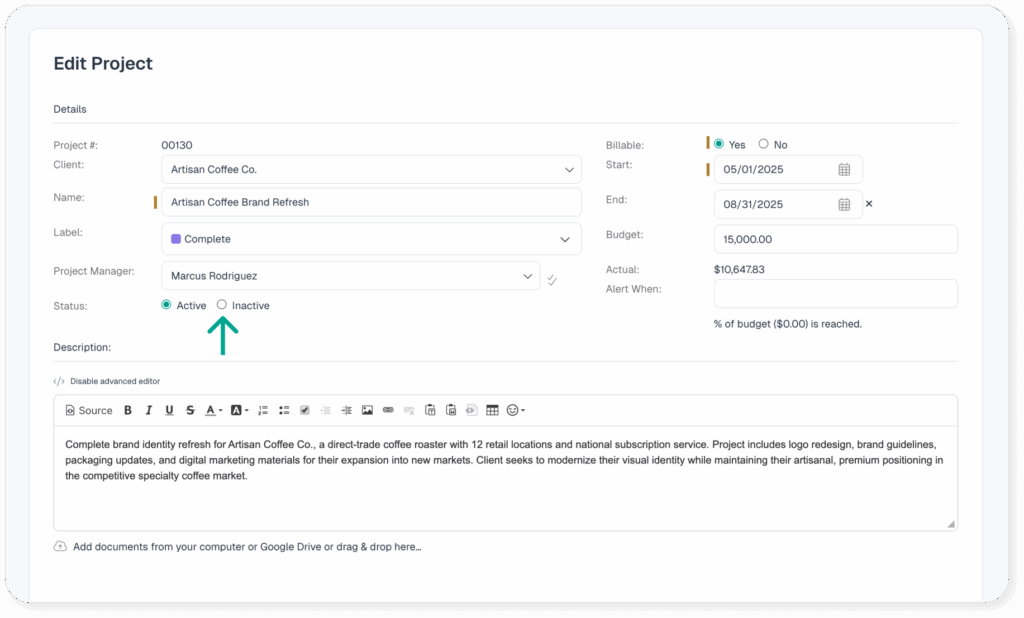Paste as plain text icon
This screenshot has height=618, width=1024.
pyautogui.click(x=430, y=410)
